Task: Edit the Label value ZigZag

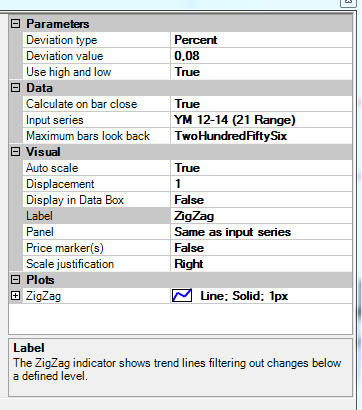Action: coord(261,216)
